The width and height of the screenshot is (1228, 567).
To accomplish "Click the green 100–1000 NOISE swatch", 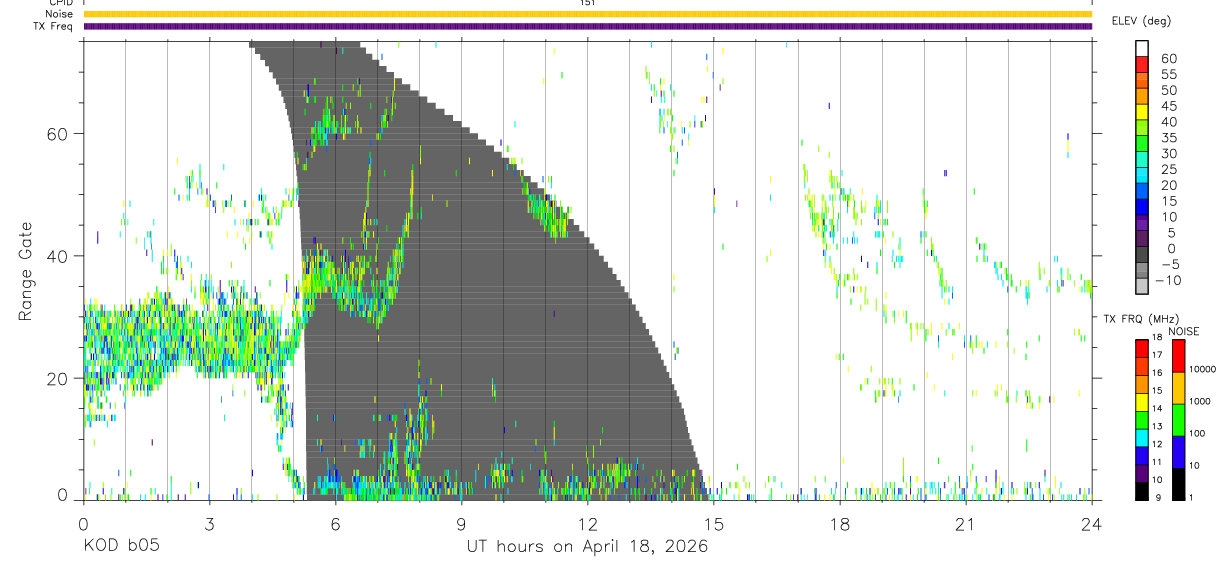I will (x=1178, y=420).
